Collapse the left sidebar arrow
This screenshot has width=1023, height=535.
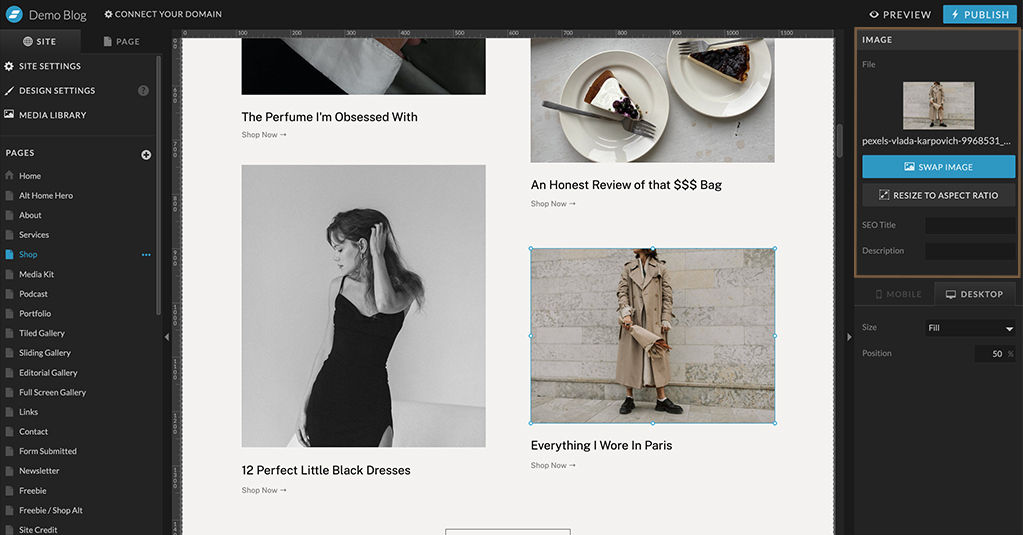(167, 337)
